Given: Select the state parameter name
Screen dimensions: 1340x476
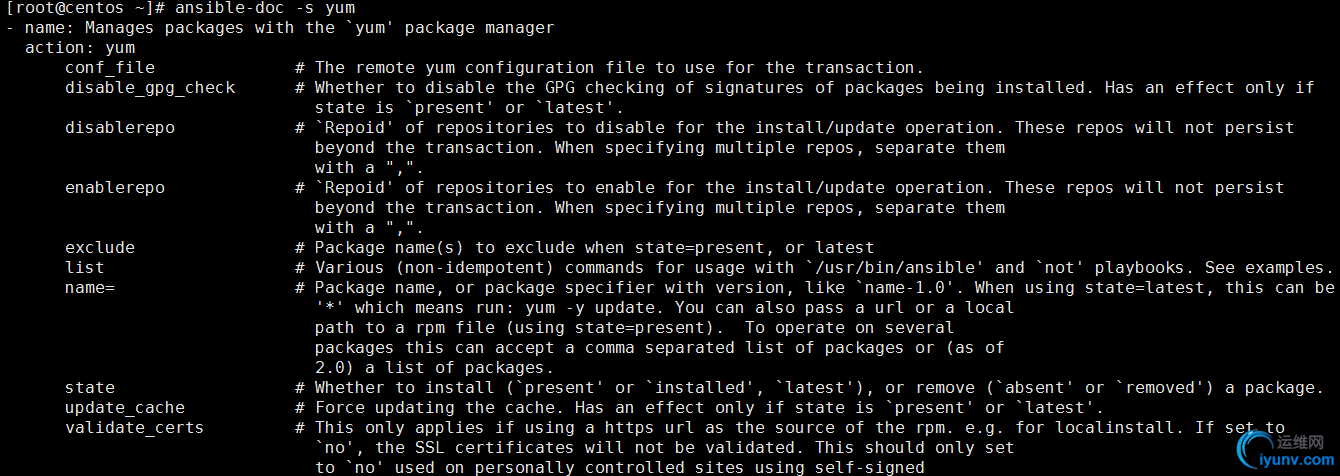Looking at the screenshot, I should pyautogui.click(x=90, y=388).
